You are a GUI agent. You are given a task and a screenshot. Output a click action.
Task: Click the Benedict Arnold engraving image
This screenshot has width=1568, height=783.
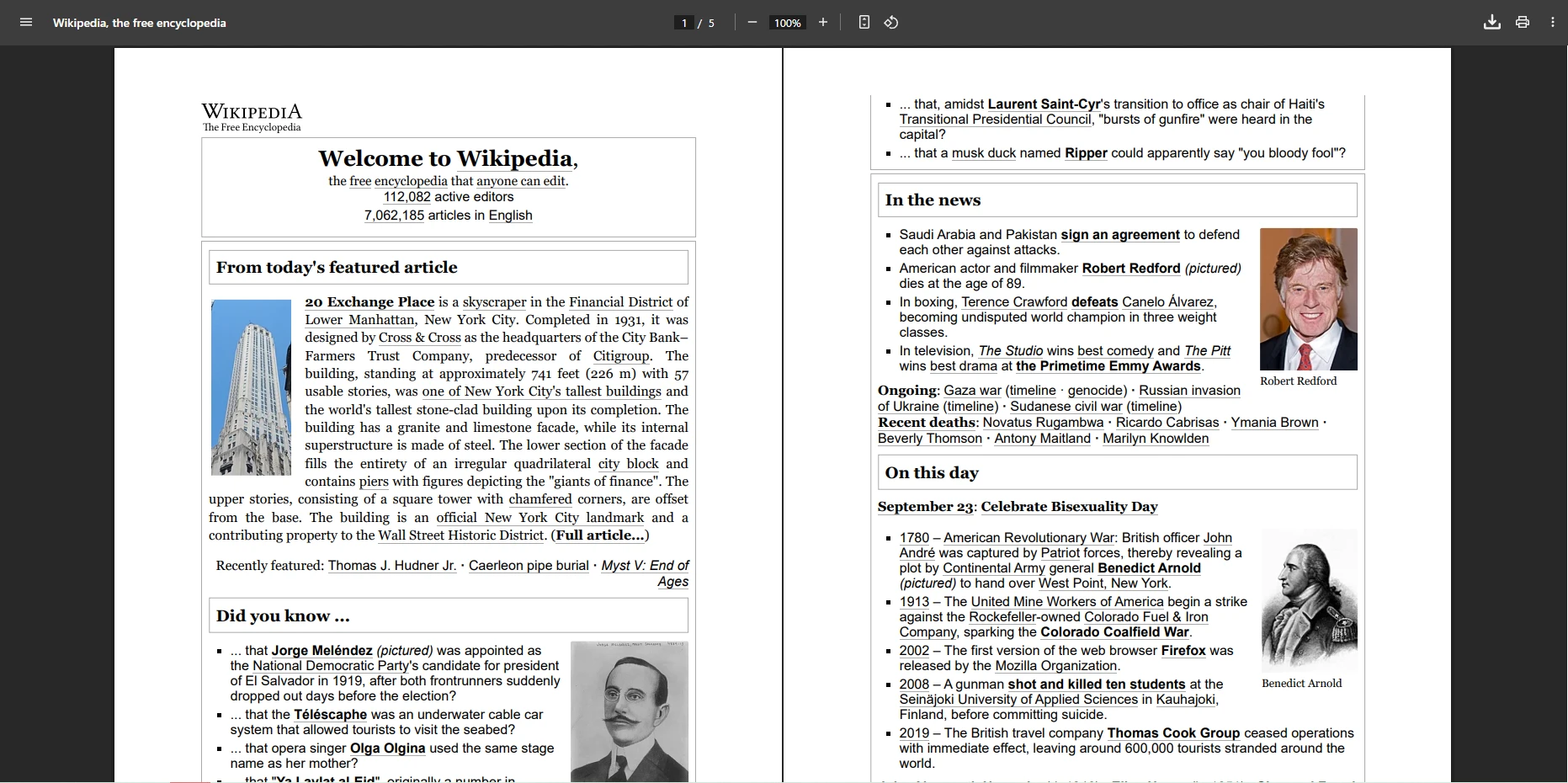click(x=1309, y=599)
